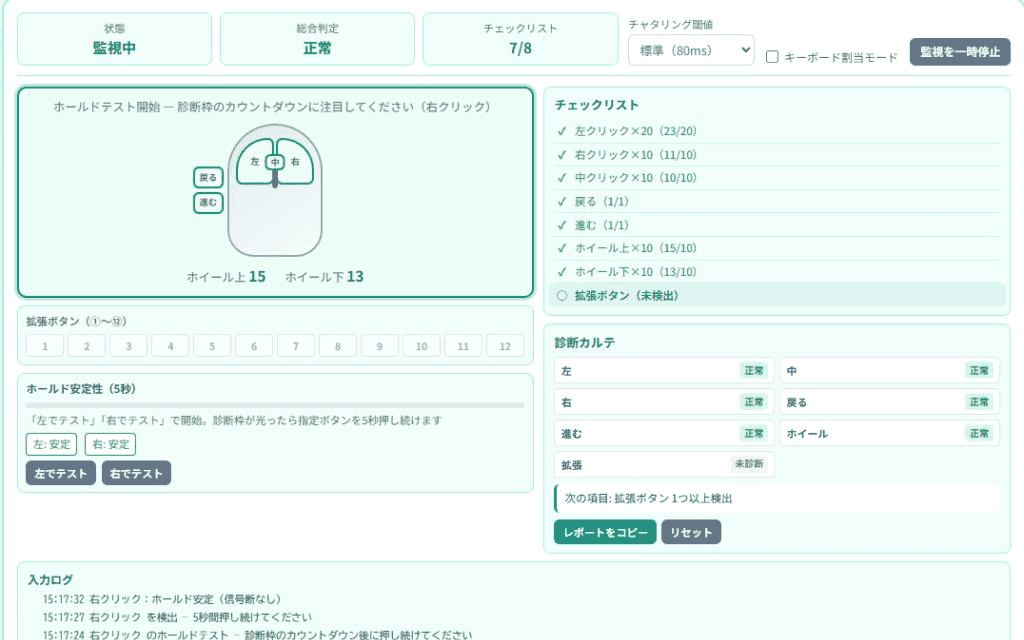This screenshot has width=1024, height=640.
Task: Select extension button 5
Action: point(212,346)
